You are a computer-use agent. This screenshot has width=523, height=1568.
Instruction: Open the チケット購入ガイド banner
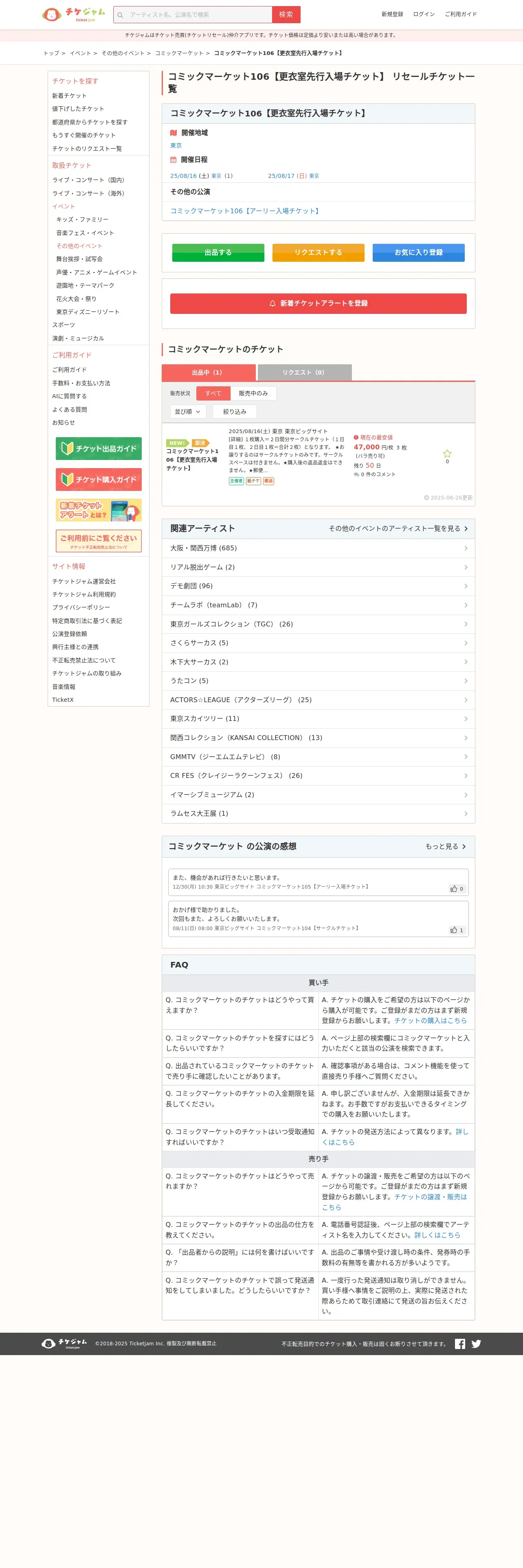(99, 480)
